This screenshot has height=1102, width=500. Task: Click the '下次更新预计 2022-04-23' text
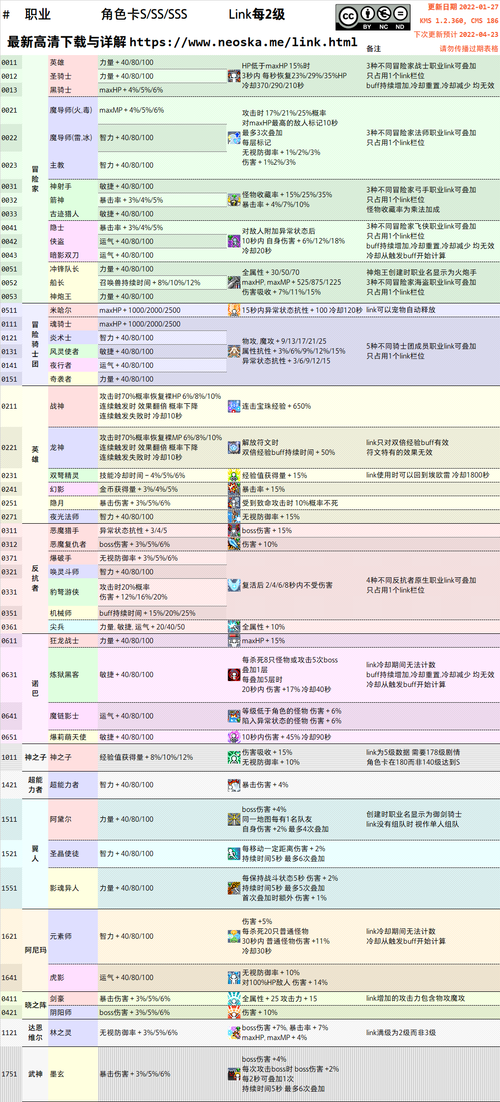click(x=456, y=34)
